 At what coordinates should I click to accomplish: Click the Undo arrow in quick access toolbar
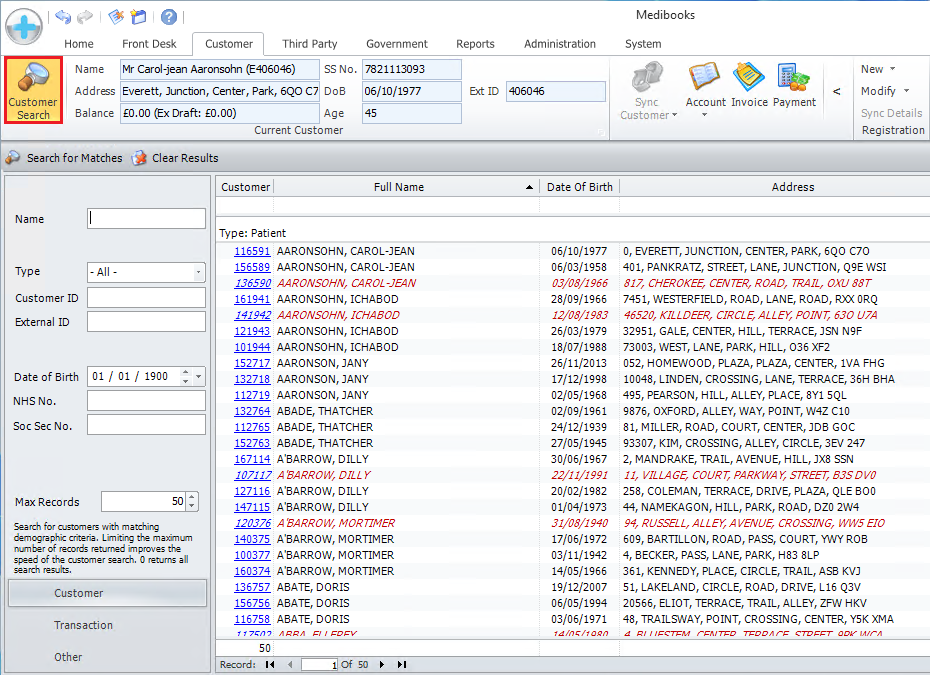pyautogui.click(x=63, y=17)
